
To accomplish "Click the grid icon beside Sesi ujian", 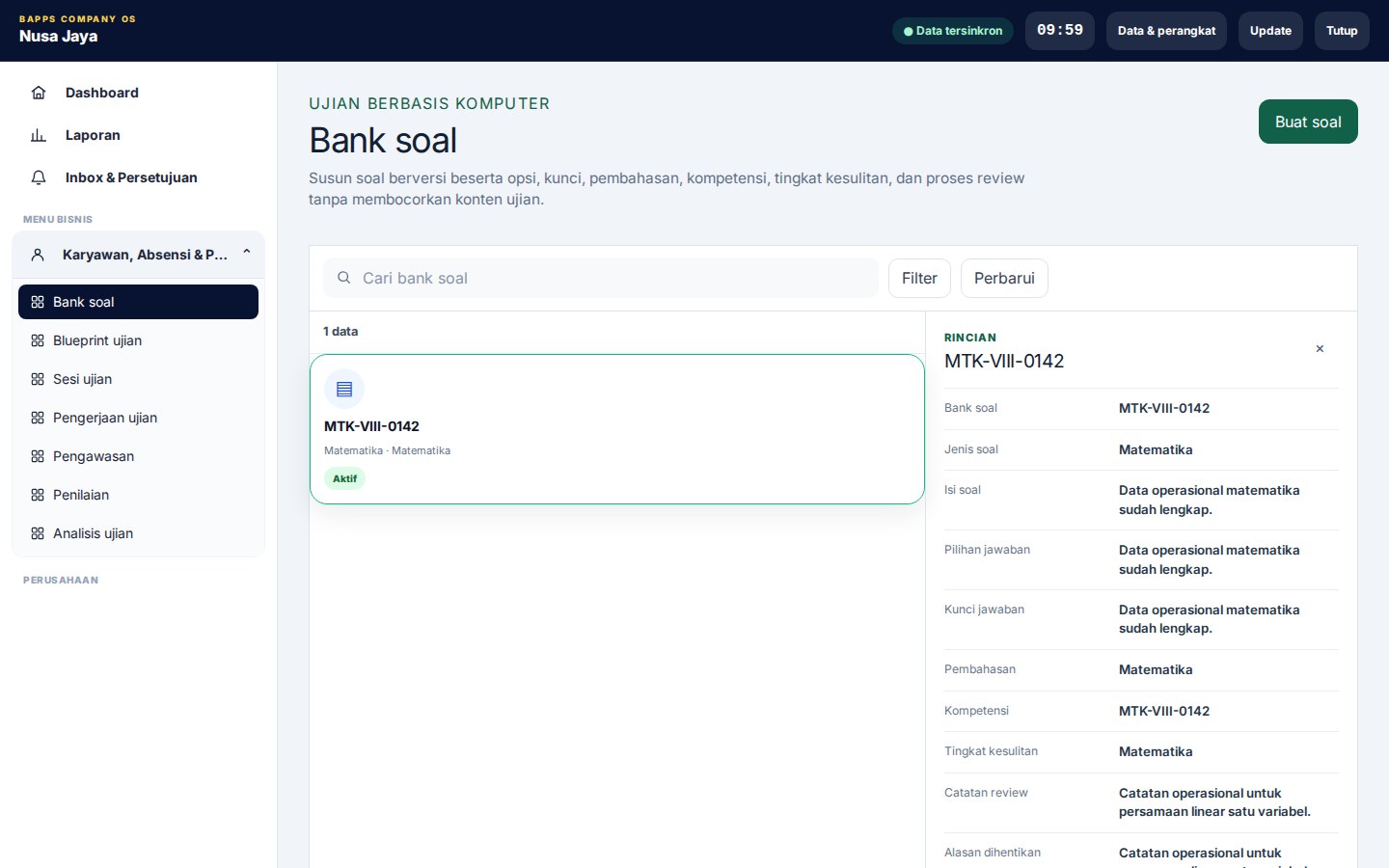I will click(38, 379).
